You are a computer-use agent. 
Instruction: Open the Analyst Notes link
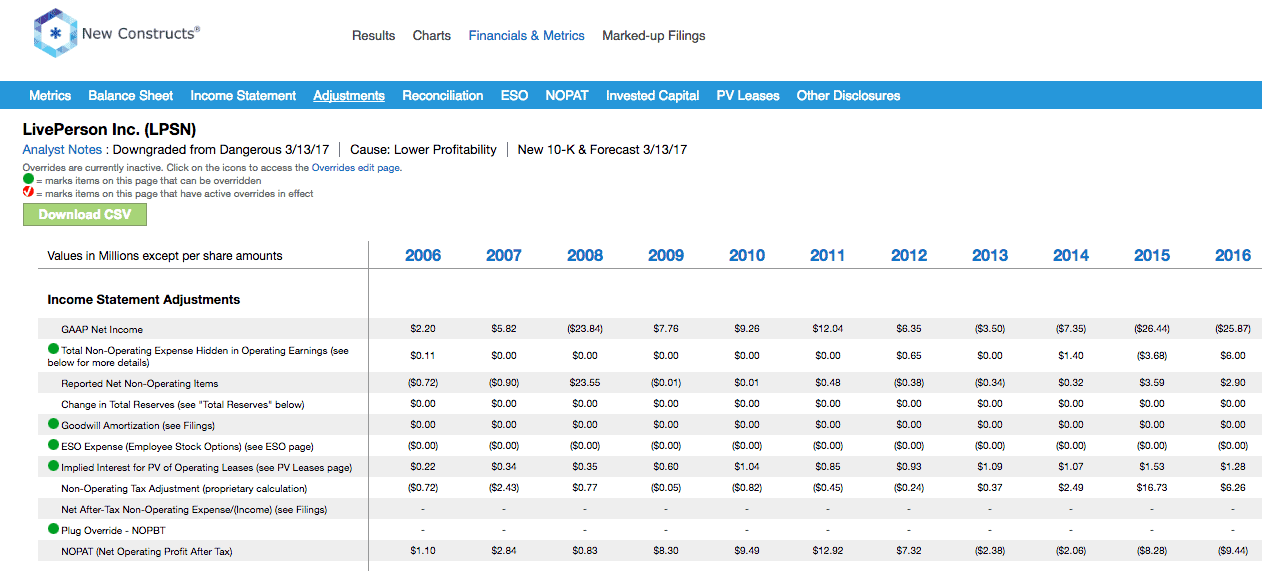(62, 150)
